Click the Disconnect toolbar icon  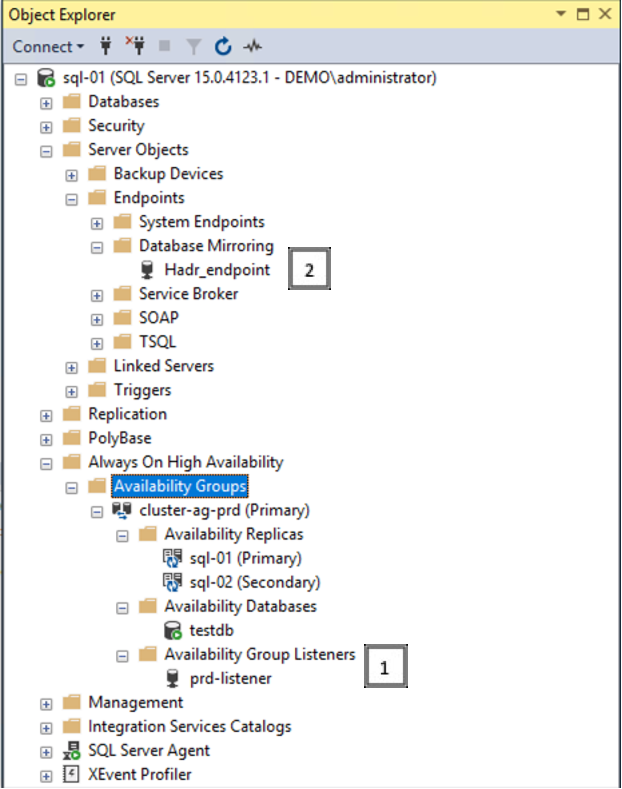coord(135,46)
